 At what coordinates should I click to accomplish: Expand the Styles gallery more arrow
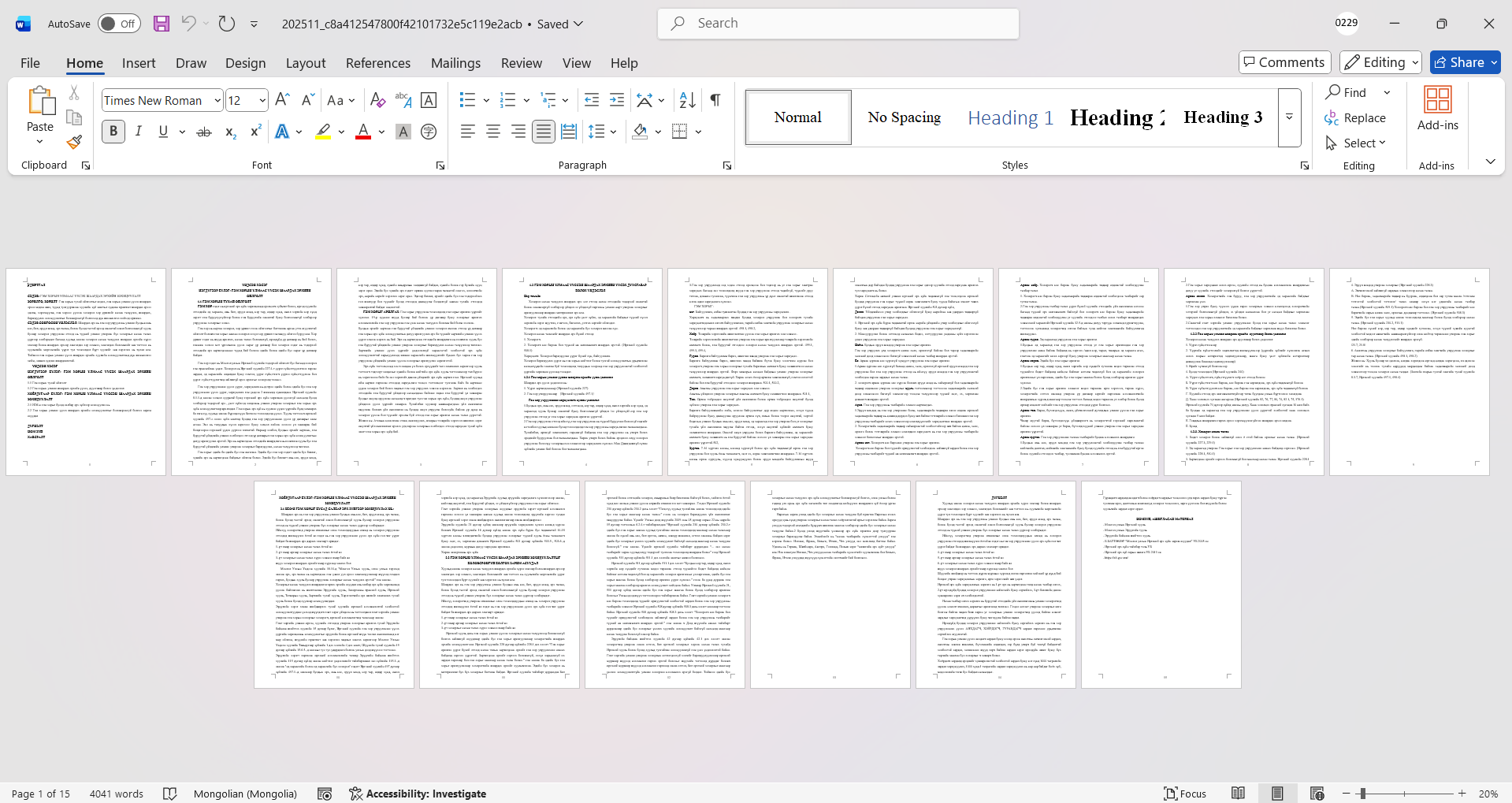[1289, 117]
